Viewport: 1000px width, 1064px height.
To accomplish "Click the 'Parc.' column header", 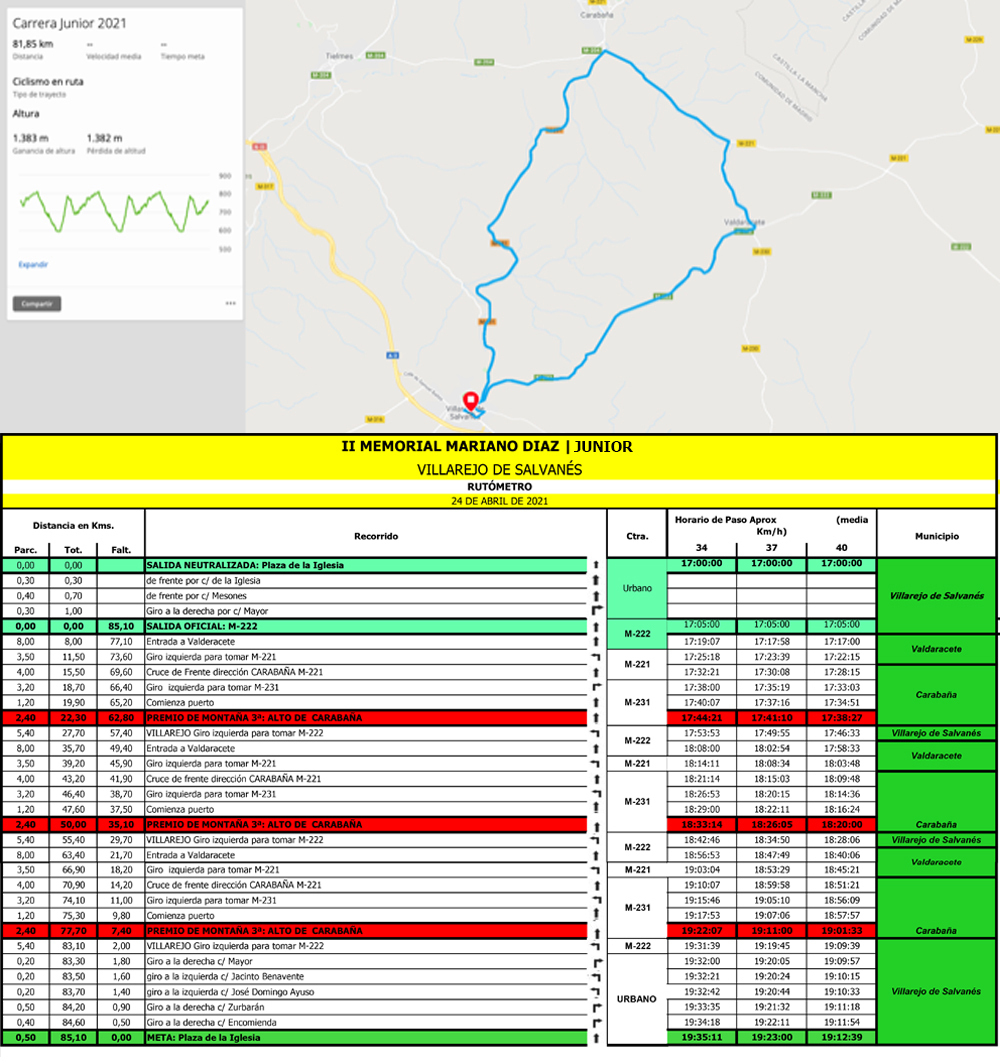I will click(x=25, y=550).
